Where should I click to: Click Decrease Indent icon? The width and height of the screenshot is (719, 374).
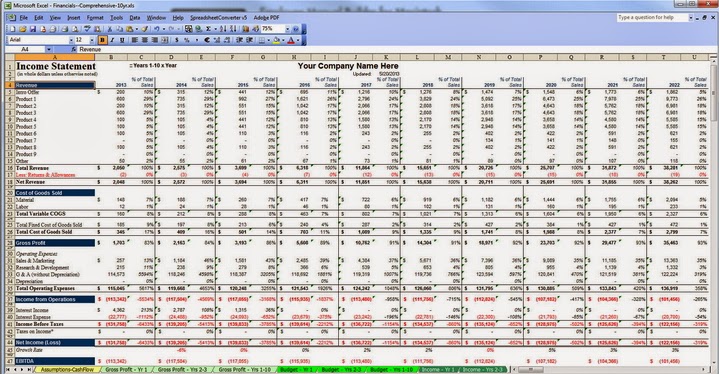(x=239, y=40)
